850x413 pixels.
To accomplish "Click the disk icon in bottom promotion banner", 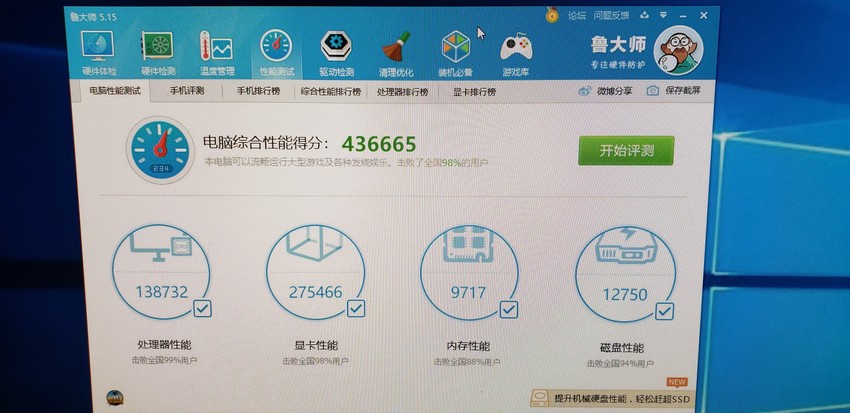I will tap(540, 398).
